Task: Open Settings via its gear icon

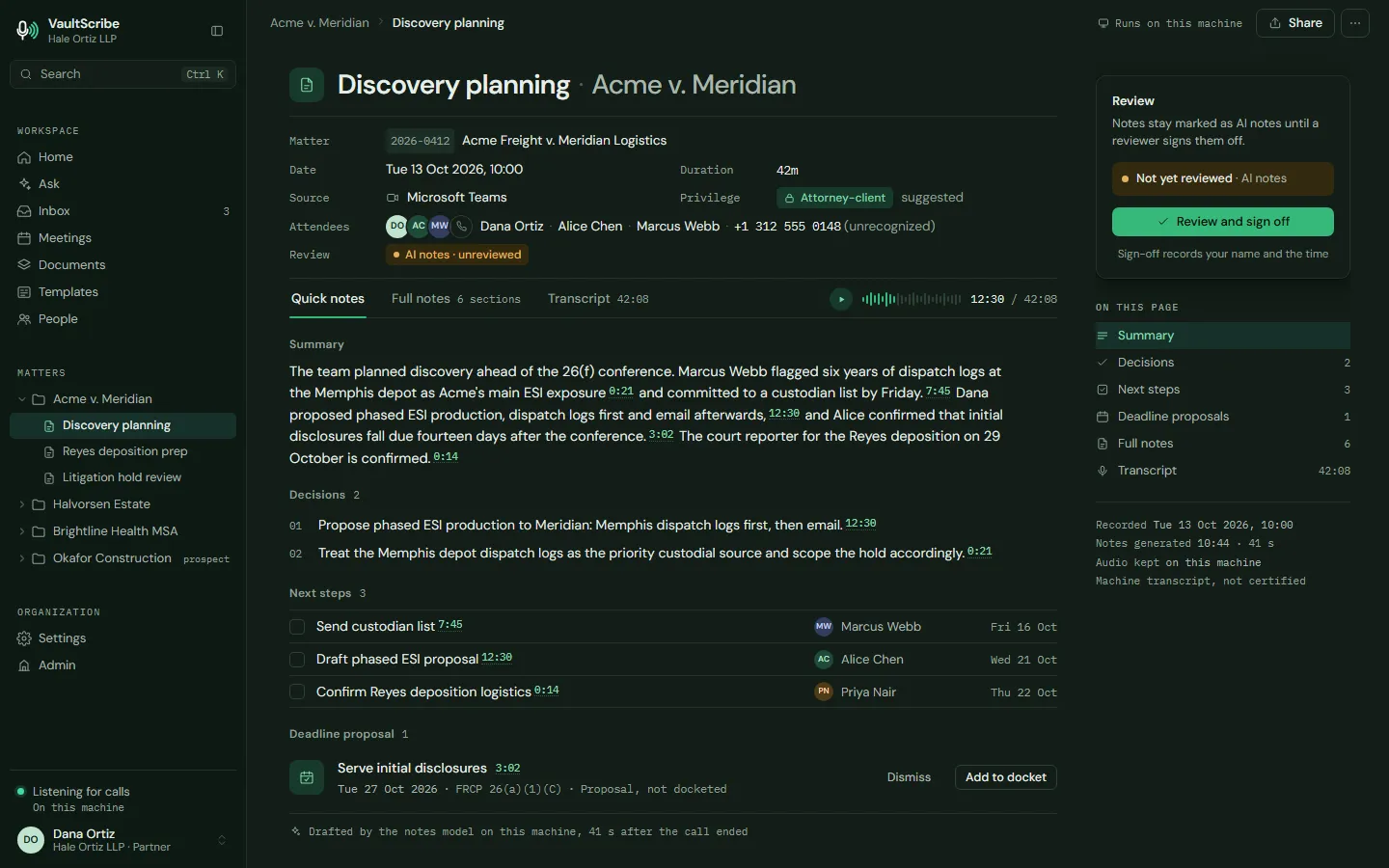Action: [24, 638]
